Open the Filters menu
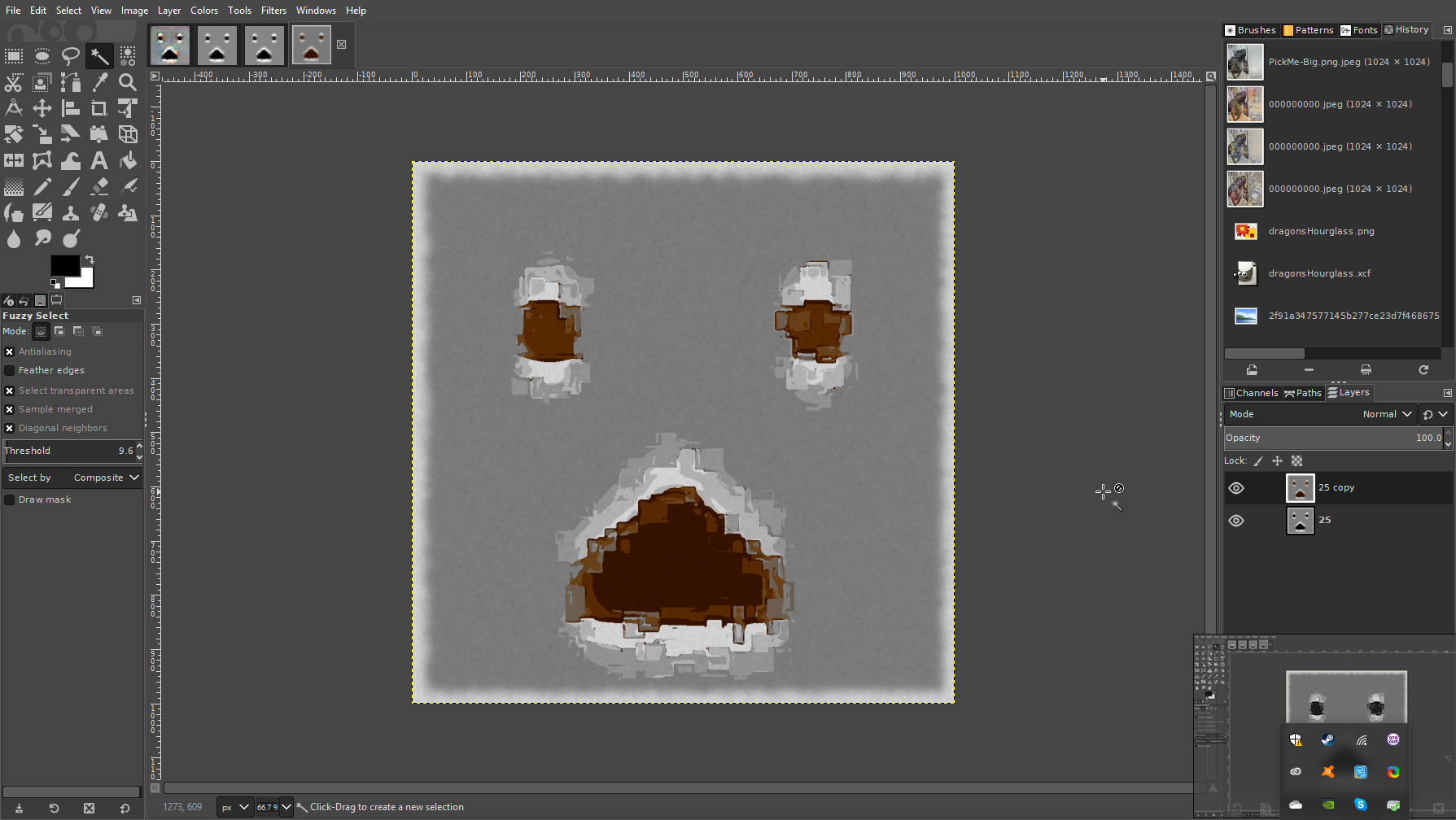1456x820 pixels. (x=273, y=11)
